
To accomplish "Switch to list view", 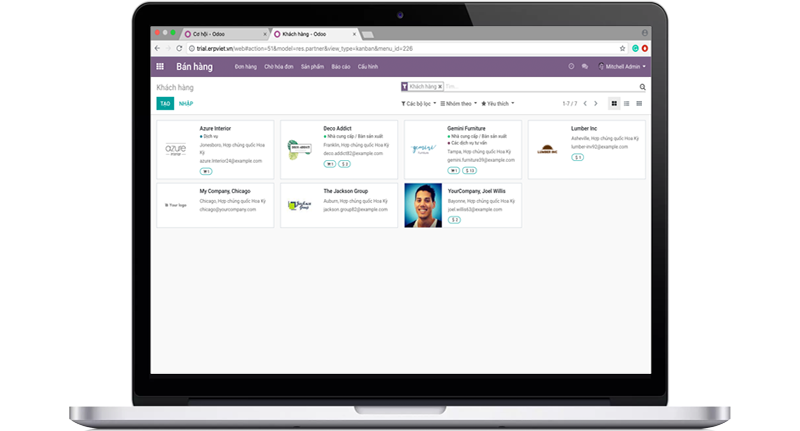I will click(626, 103).
